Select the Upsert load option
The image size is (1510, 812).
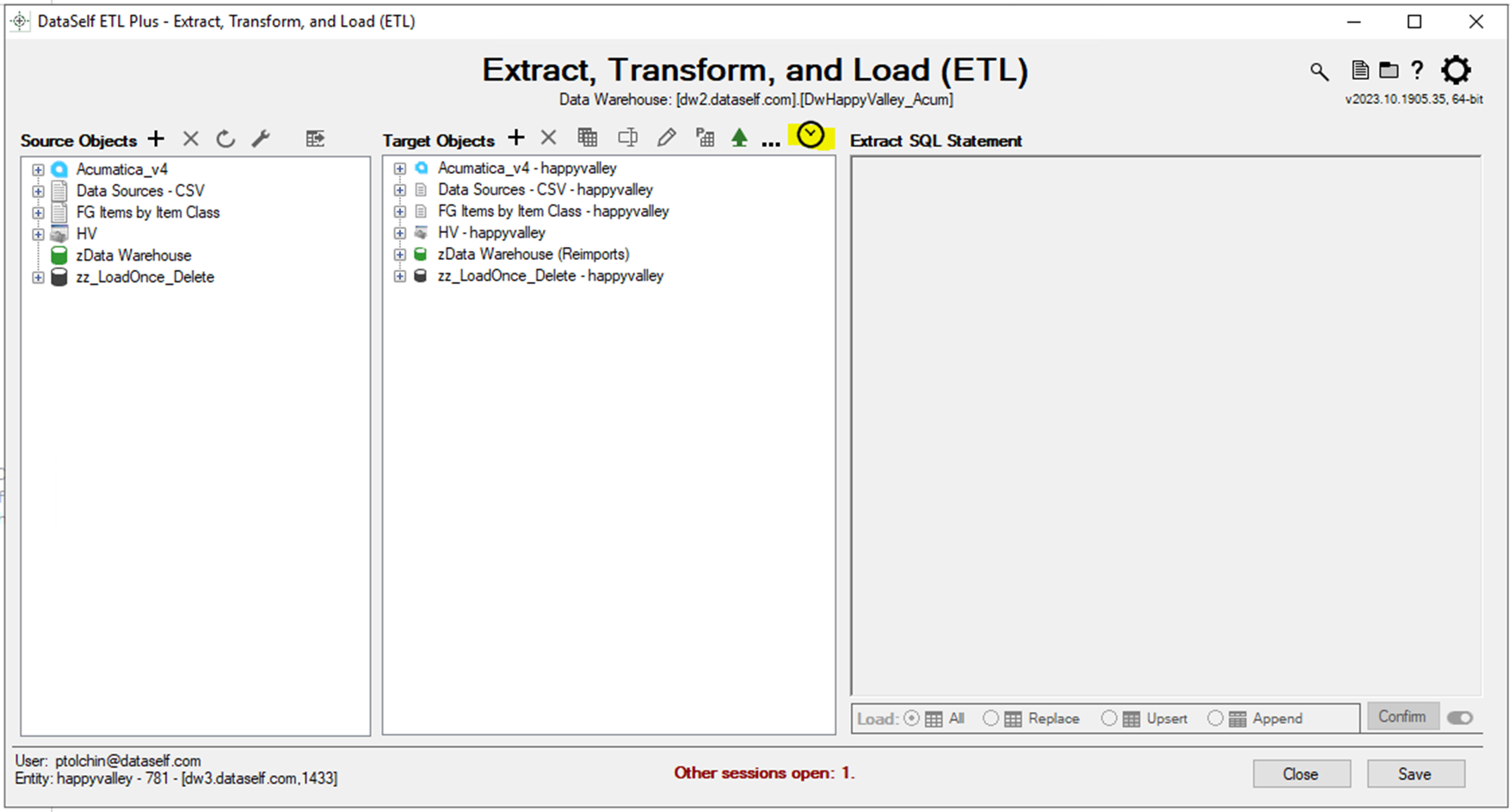pos(1109,718)
